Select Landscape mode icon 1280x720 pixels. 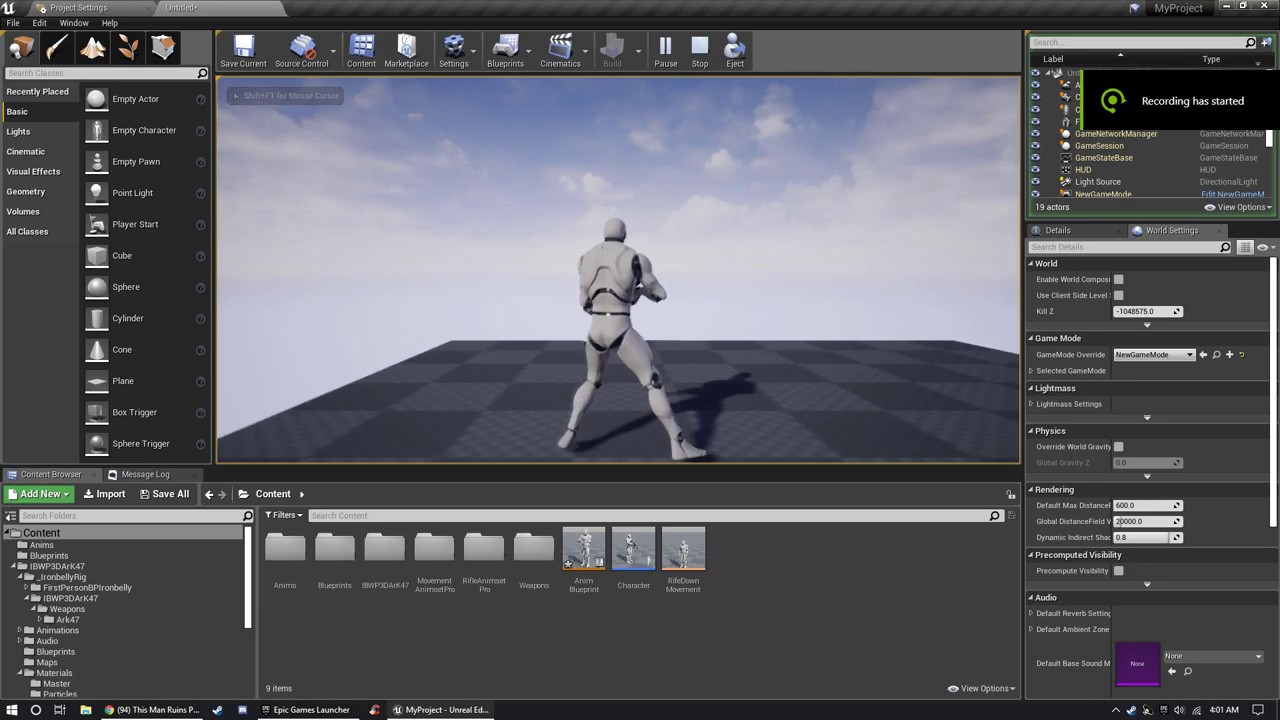pos(92,47)
